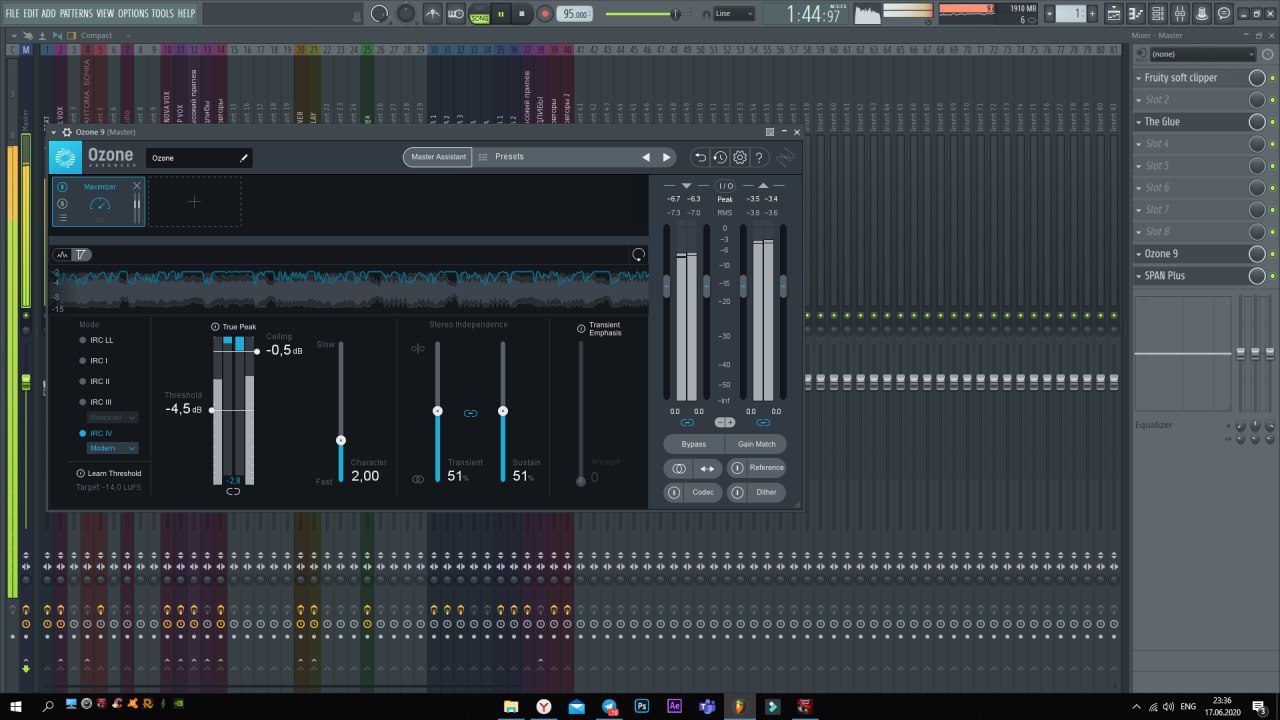Click the I/O meter button
The image size is (1280, 720).
point(725,186)
